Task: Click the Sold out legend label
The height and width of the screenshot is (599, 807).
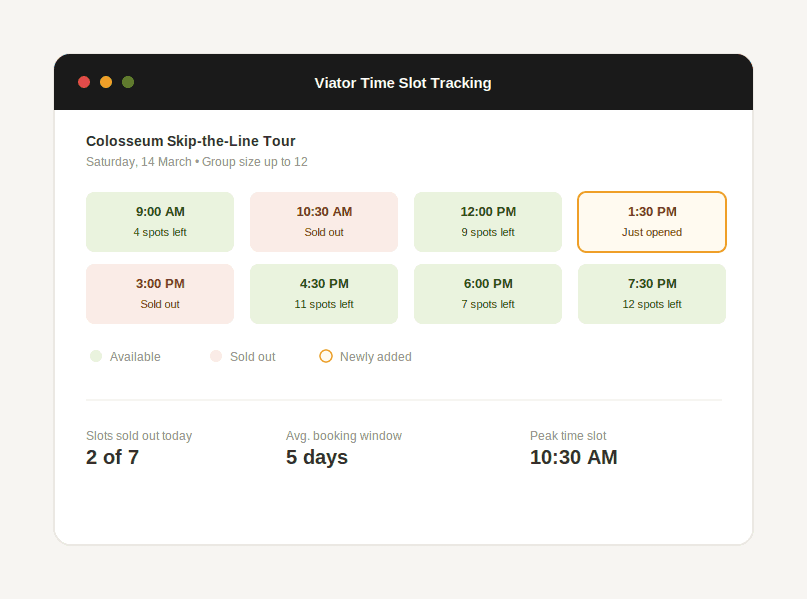Action: tap(253, 357)
